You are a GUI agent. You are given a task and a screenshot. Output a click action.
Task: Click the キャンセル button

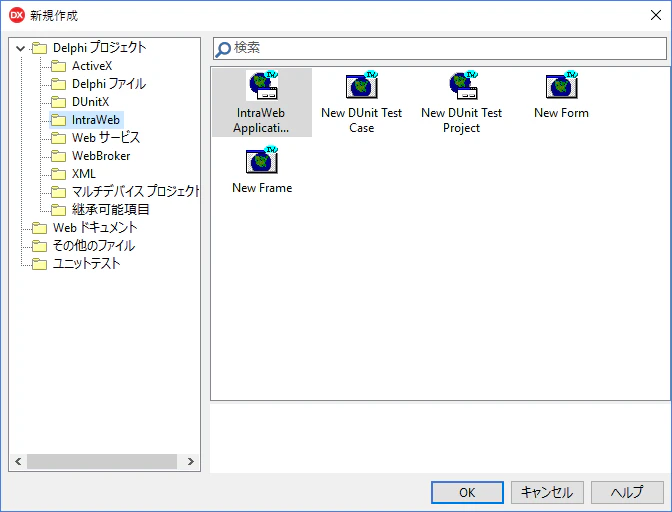tap(547, 493)
